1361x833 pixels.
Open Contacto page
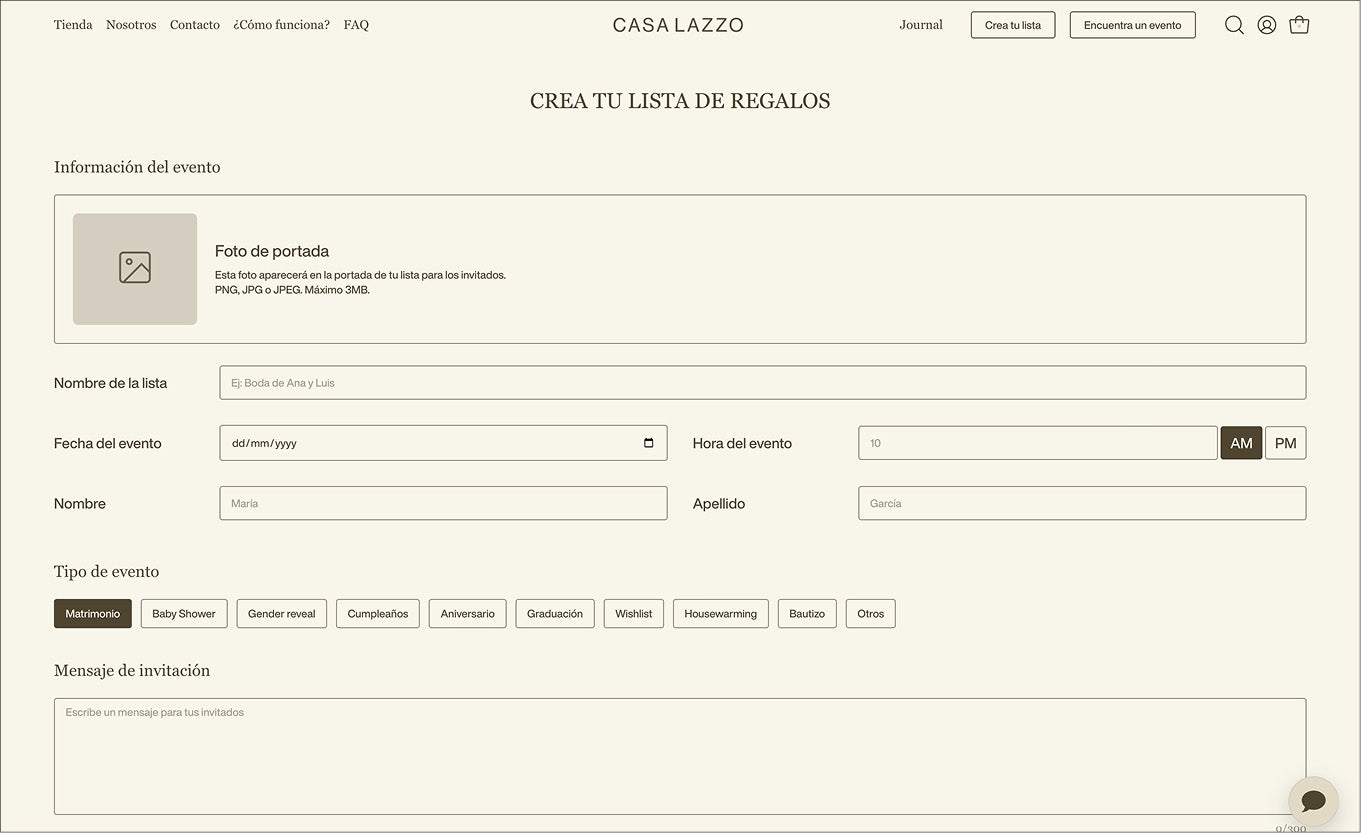(195, 25)
